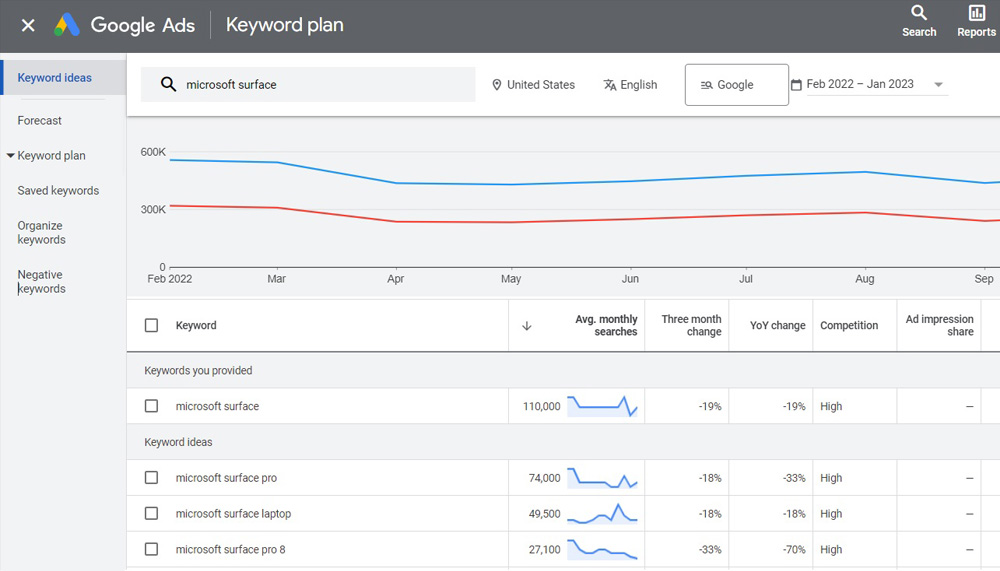
Task: Click the 27,100 monthly searches value
Action: click(x=544, y=549)
